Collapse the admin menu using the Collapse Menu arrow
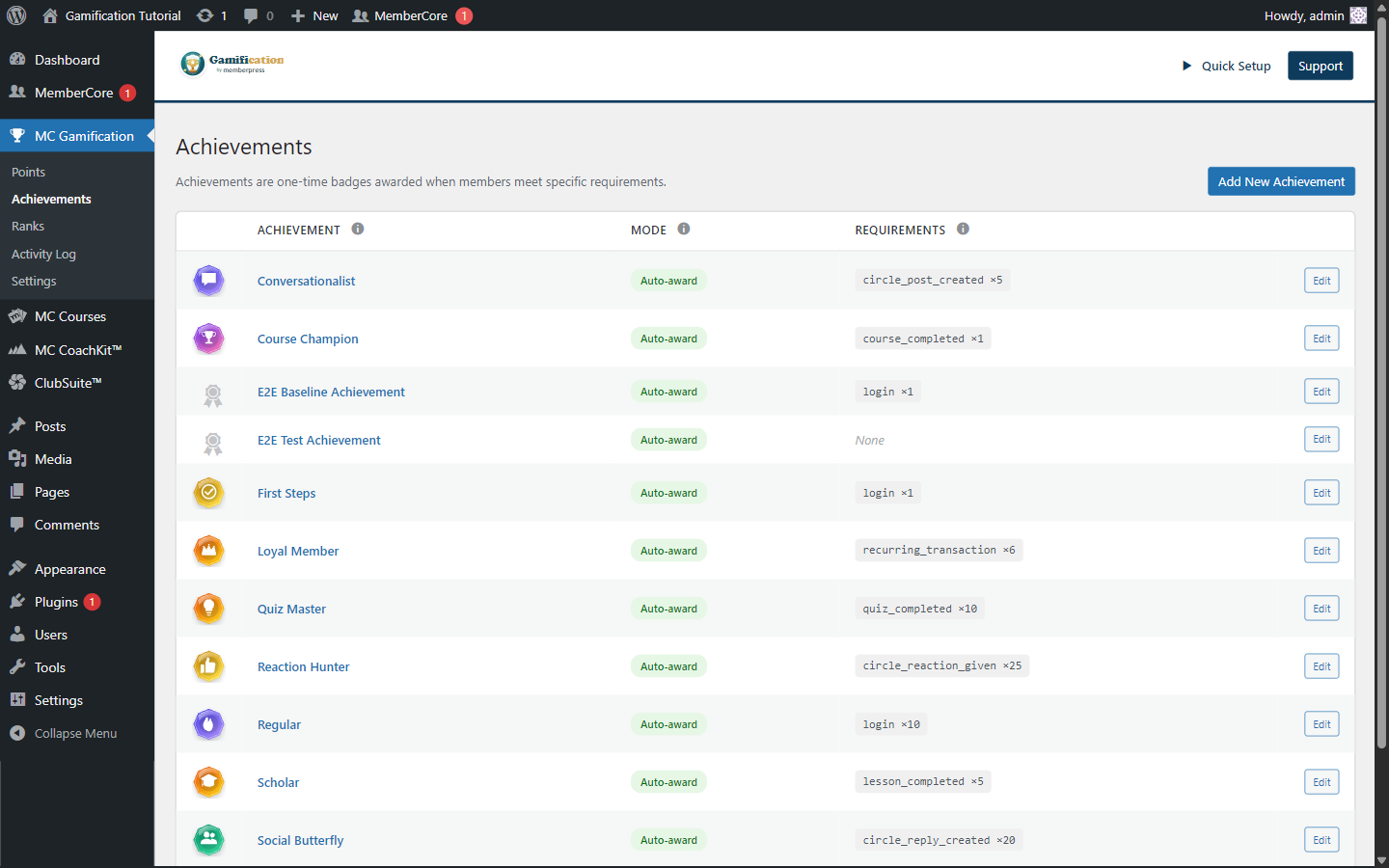Image resolution: width=1389 pixels, height=868 pixels. click(x=17, y=733)
